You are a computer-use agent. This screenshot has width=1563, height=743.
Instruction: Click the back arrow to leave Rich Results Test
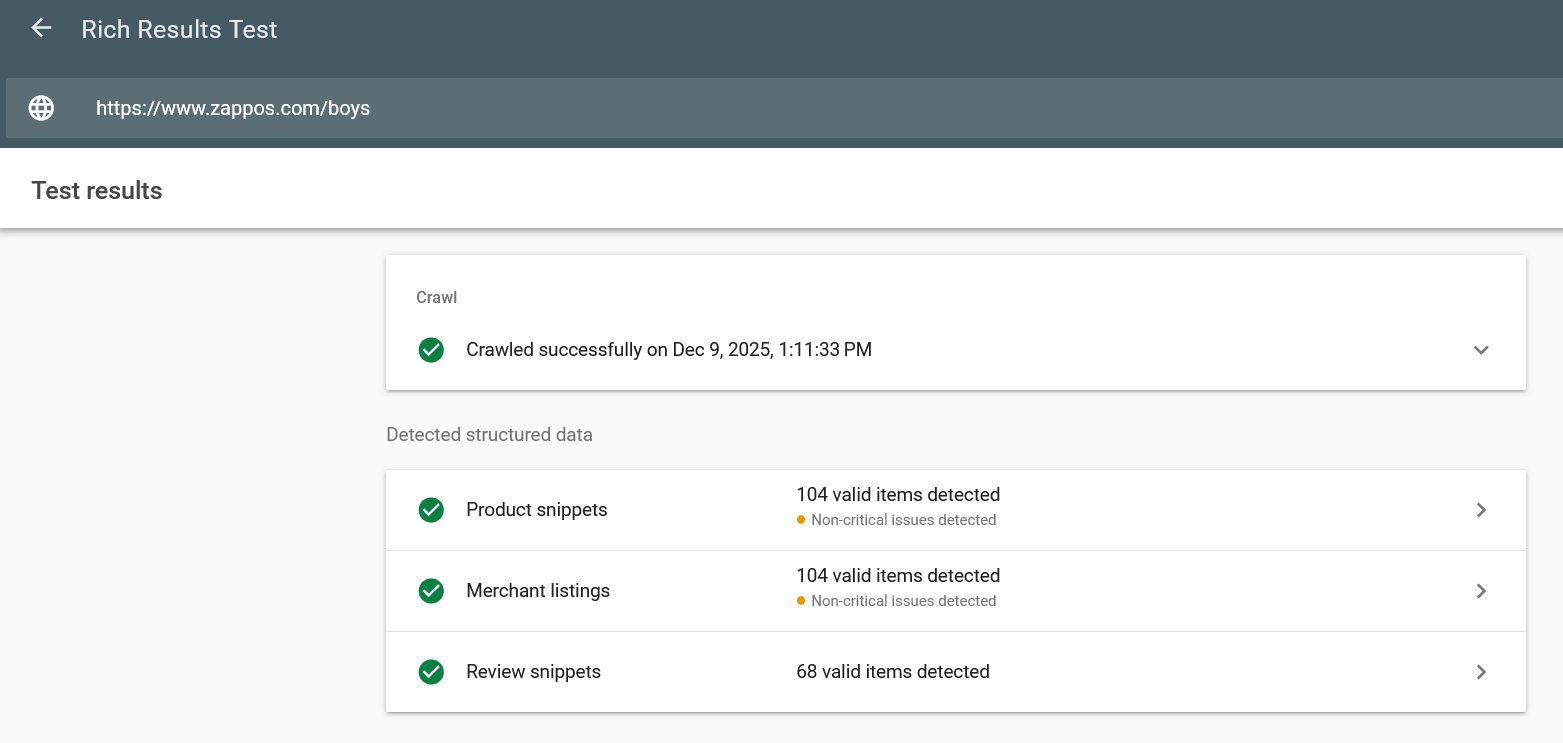coord(40,27)
